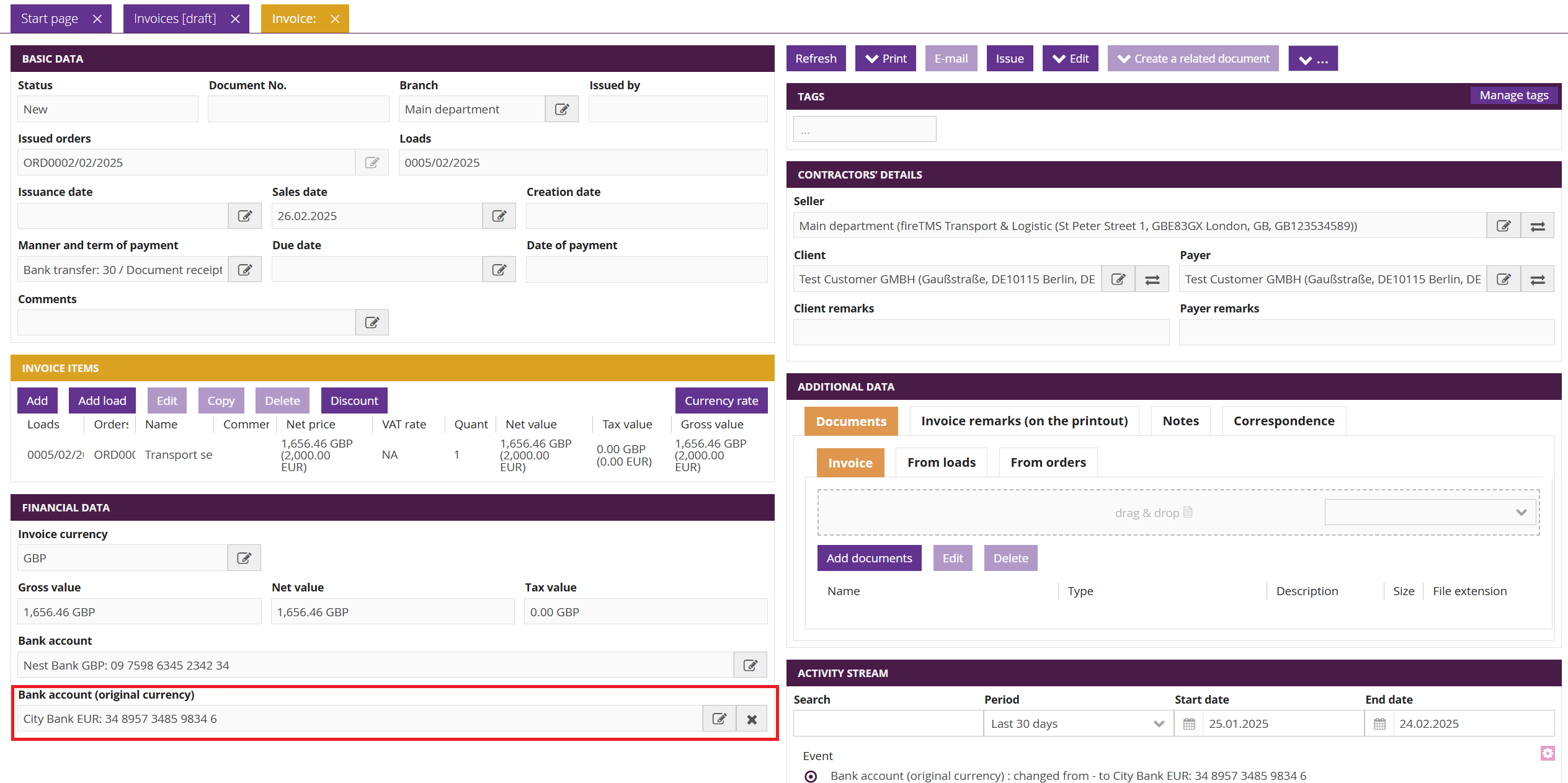Viewport: 1568px width, 783px height.
Task: Click the Client swap contractor arrows icon
Action: coord(1152,280)
